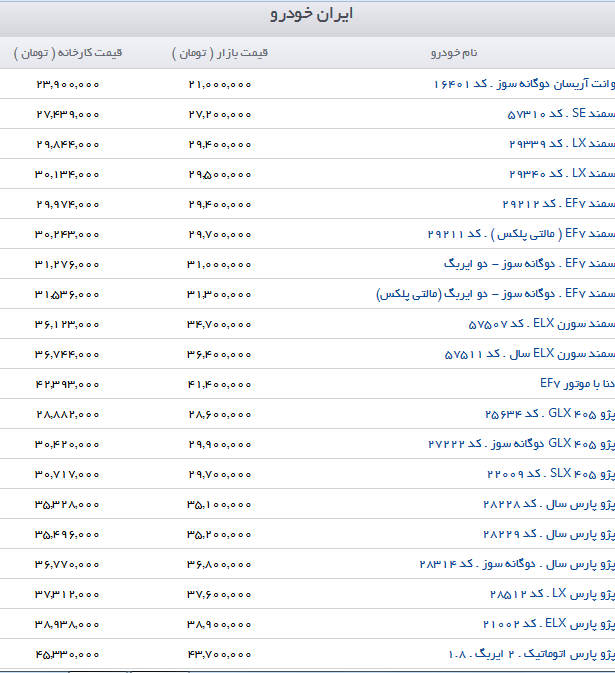Select factory price ۲۷,۴۳۹,۰۰۰
Image resolution: width=615 pixels, height=673 pixels.
(68, 115)
